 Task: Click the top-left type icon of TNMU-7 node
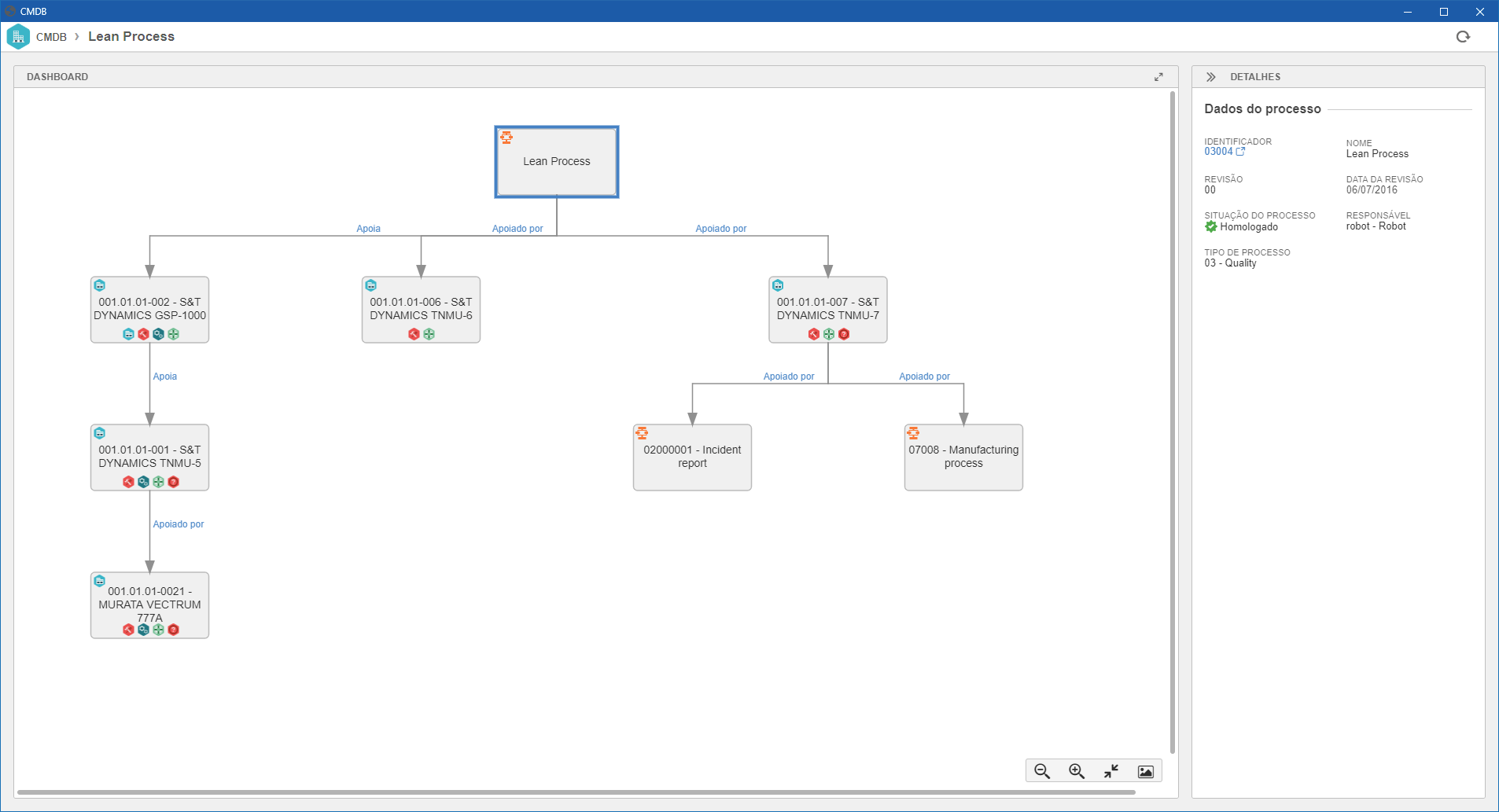778,285
